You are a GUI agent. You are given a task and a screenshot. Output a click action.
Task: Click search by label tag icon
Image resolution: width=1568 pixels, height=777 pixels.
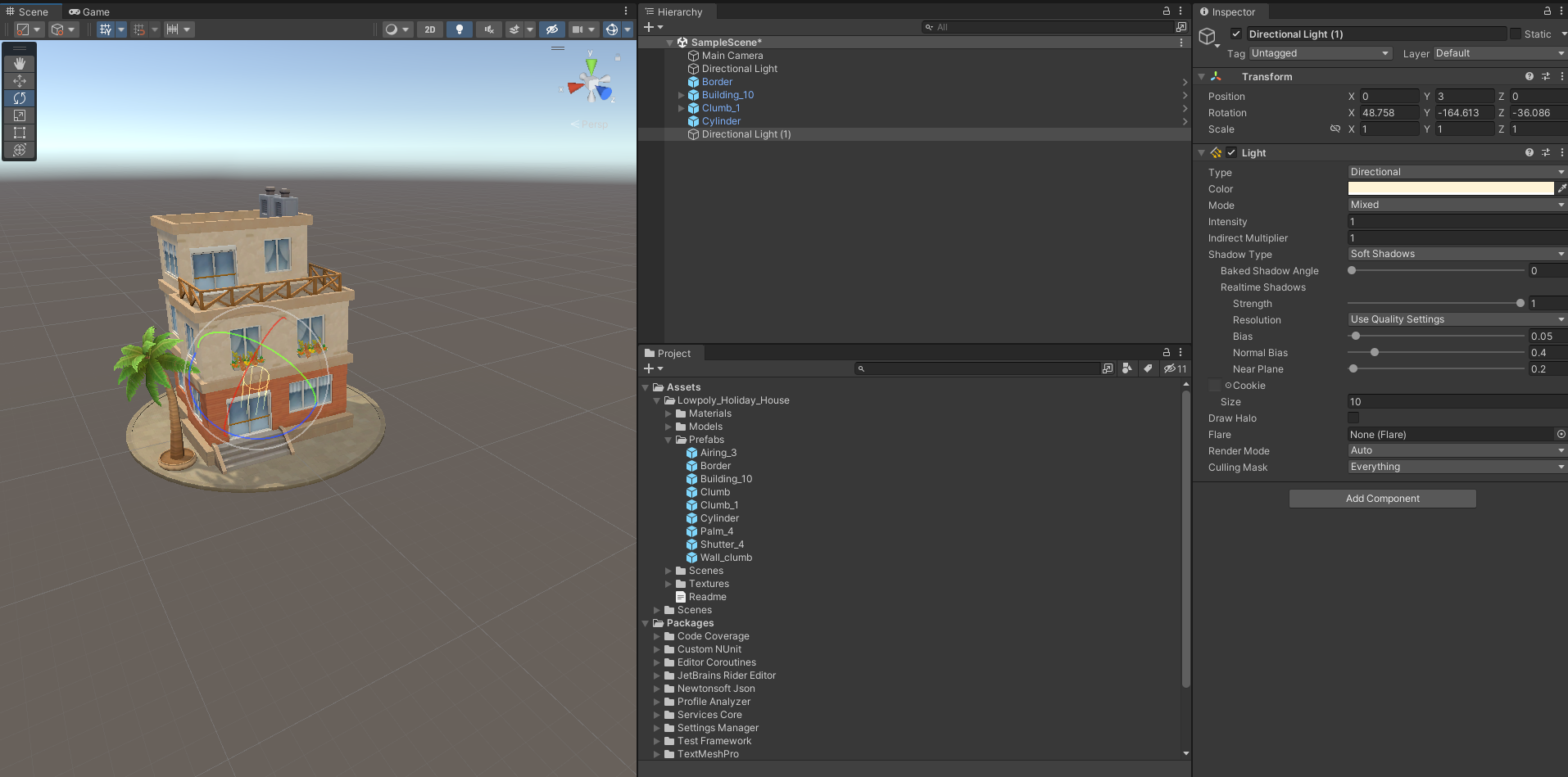(1148, 368)
